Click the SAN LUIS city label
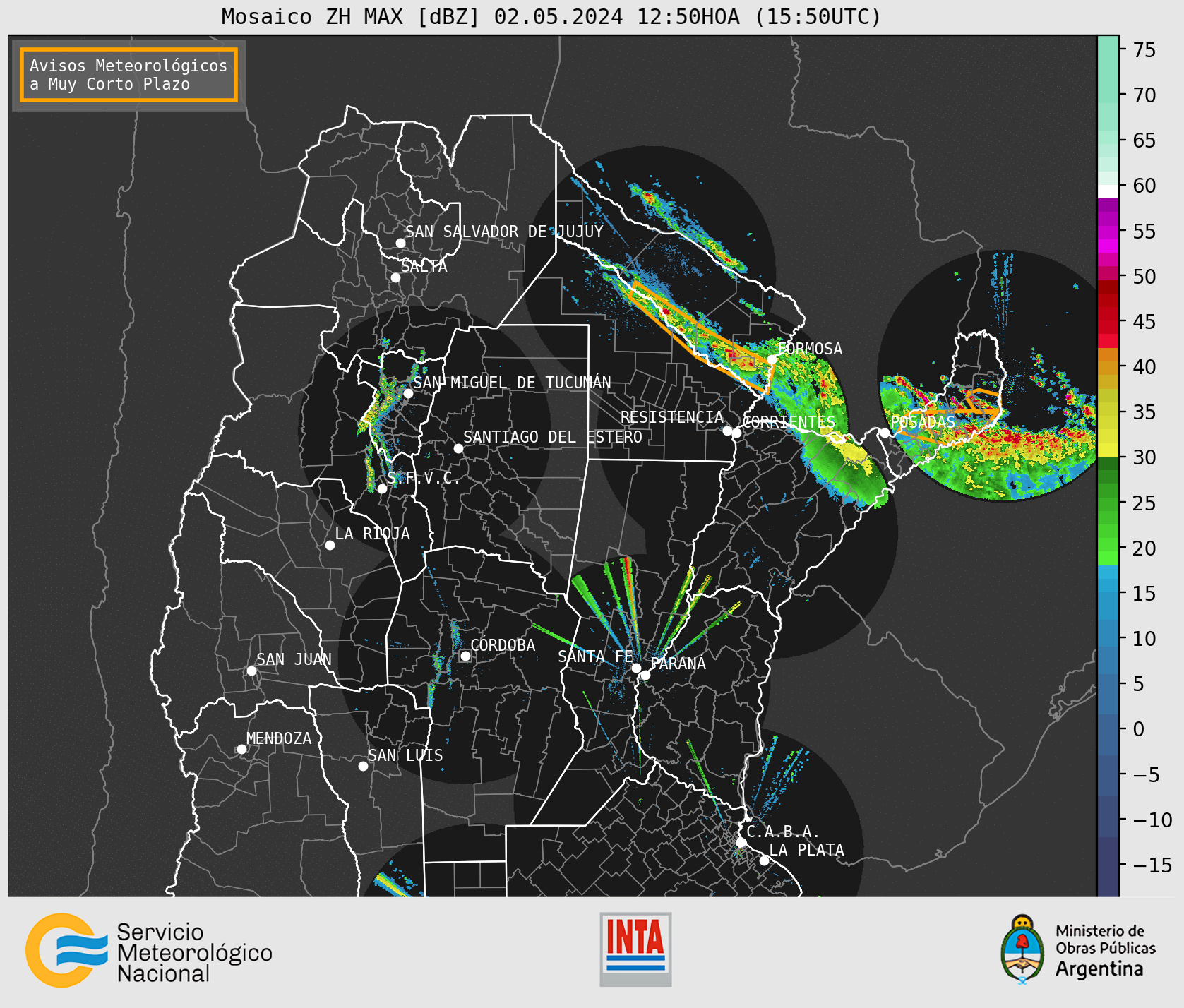1184x1008 pixels. click(x=406, y=755)
